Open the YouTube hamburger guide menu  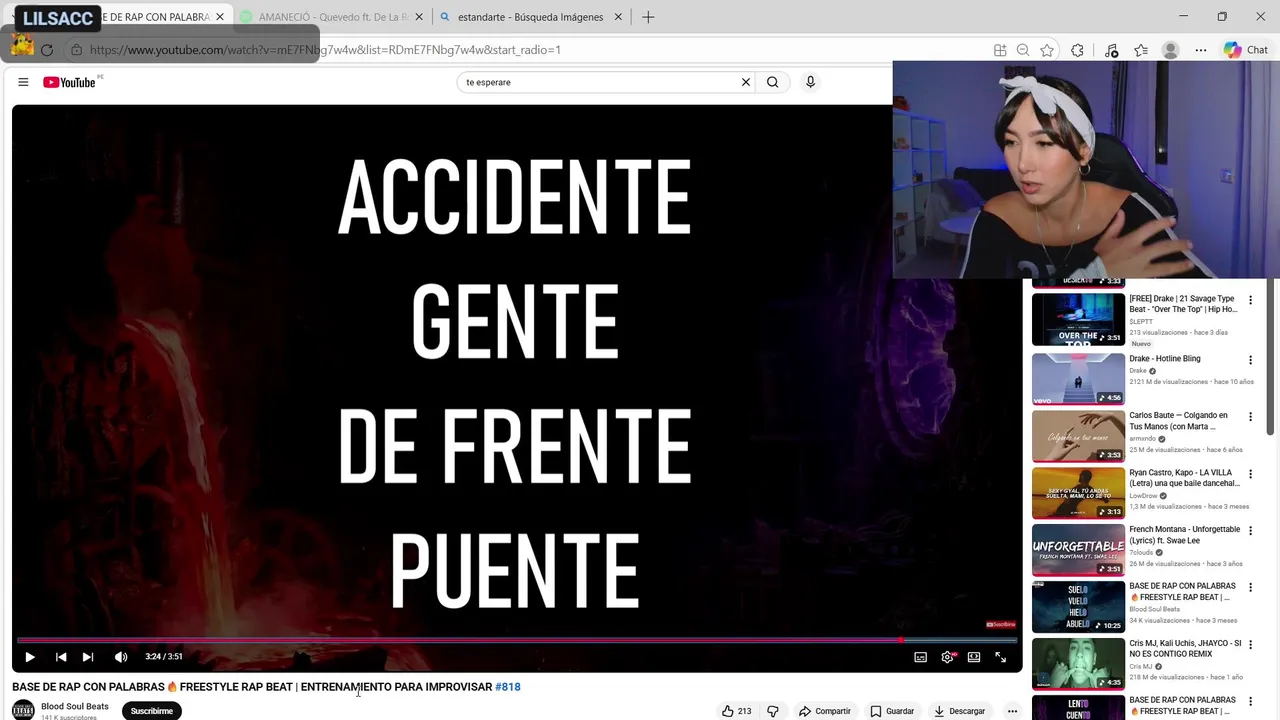[x=23, y=82]
